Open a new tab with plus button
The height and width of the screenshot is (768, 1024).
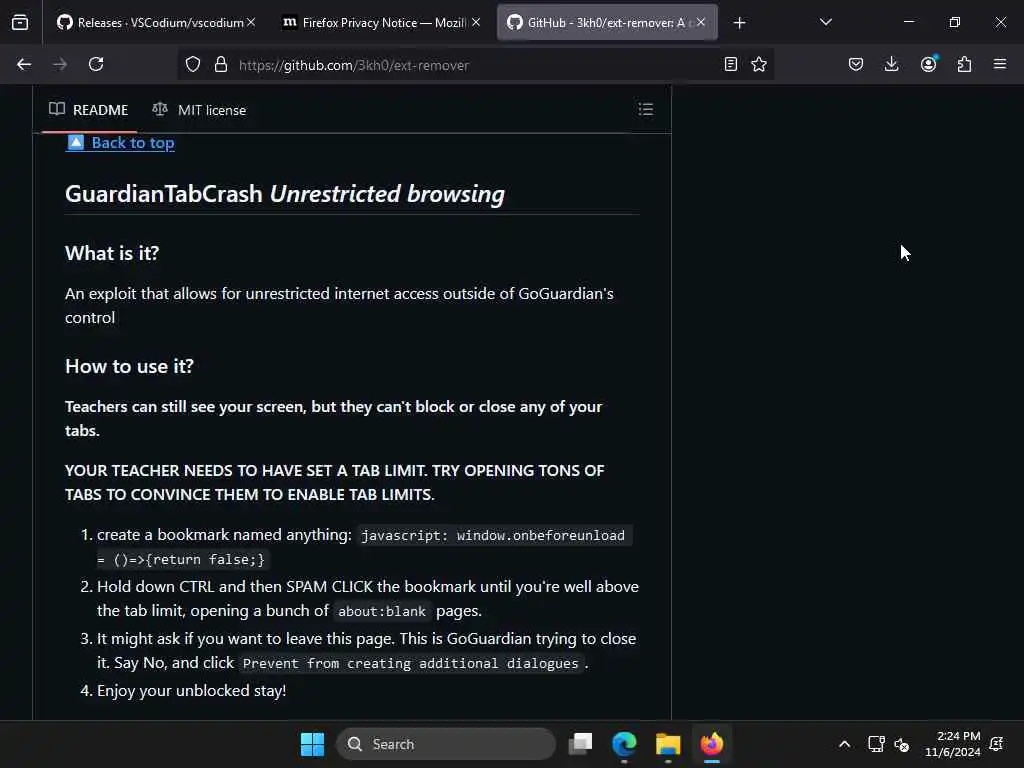click(739, 23)
